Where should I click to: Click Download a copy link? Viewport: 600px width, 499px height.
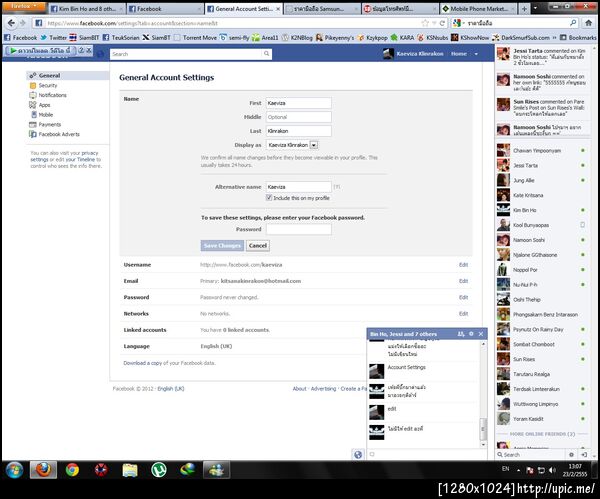142,363
